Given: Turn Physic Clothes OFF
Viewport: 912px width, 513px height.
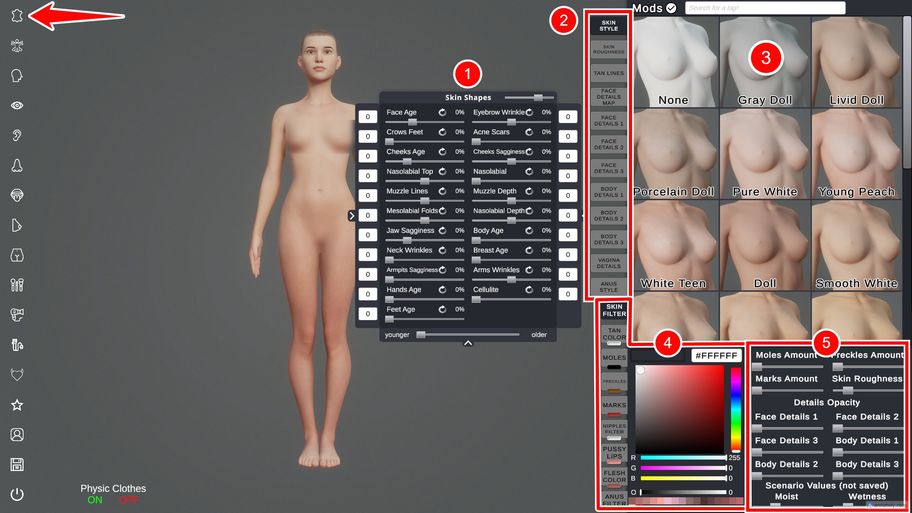Looking at the screenshot, I should (129, 500).
